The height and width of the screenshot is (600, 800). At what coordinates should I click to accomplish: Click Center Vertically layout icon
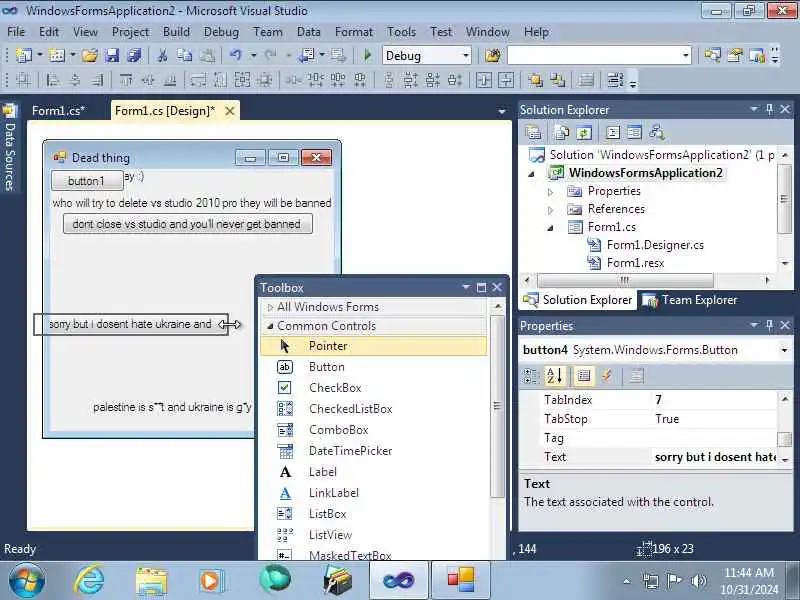(x=506, y=80)
